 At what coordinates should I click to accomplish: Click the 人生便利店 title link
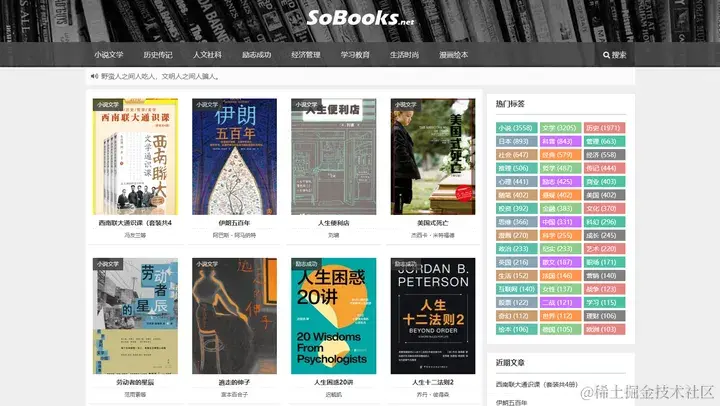pos(333,223)
